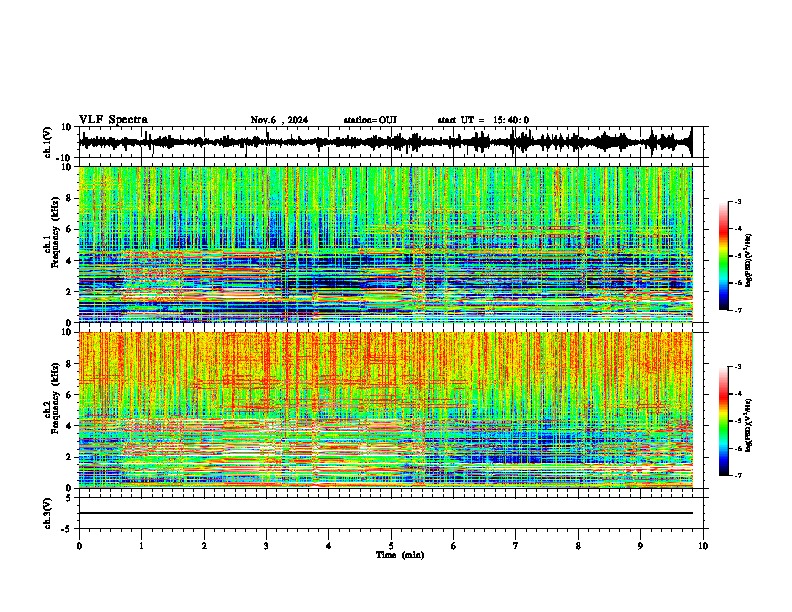The image size is (792, 612).
Task: Click the "10" tick on the time axis
Action: (x=703, y=546)
